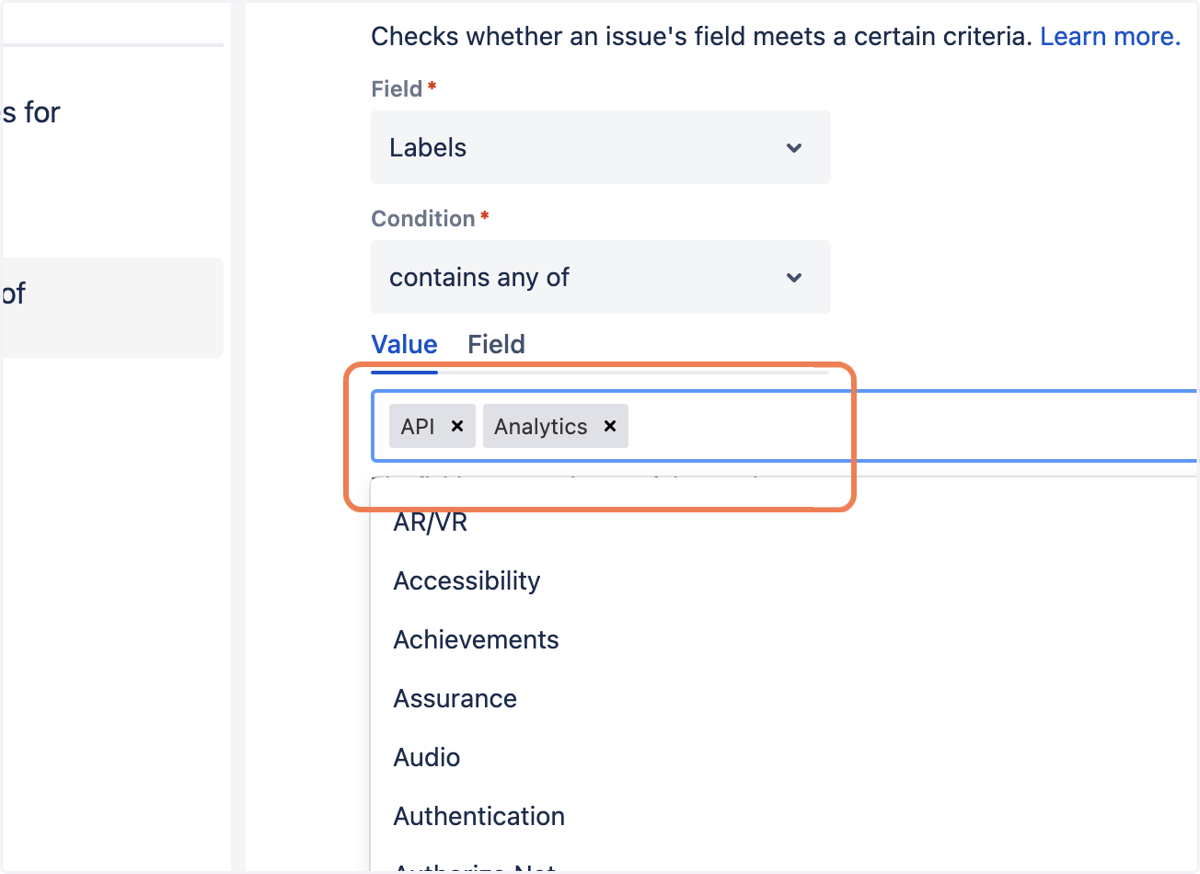Click the chevron on the Condition dropdown
Viewport: 1200px width, 874px height.
794,278
